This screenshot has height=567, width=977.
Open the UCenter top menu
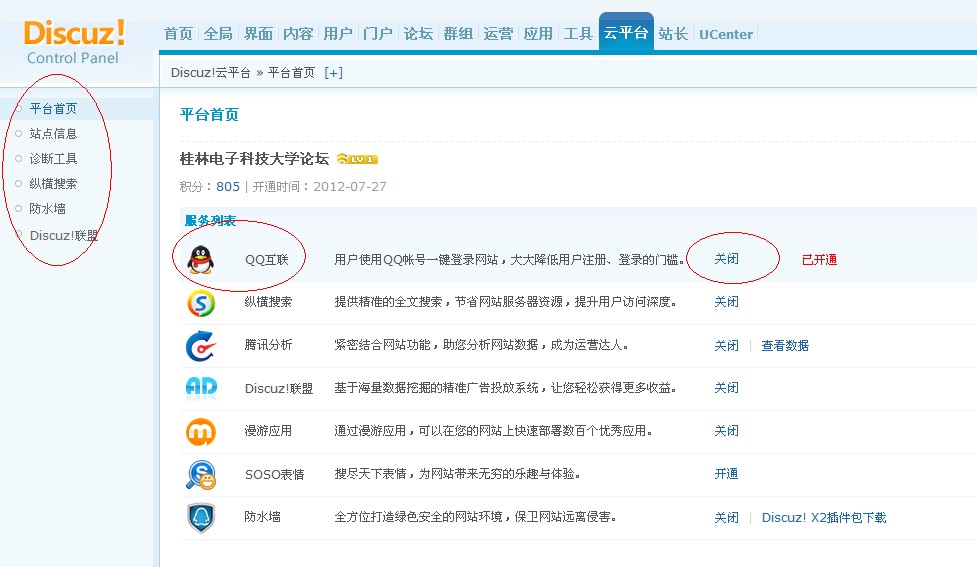click(x=726, y=34)
